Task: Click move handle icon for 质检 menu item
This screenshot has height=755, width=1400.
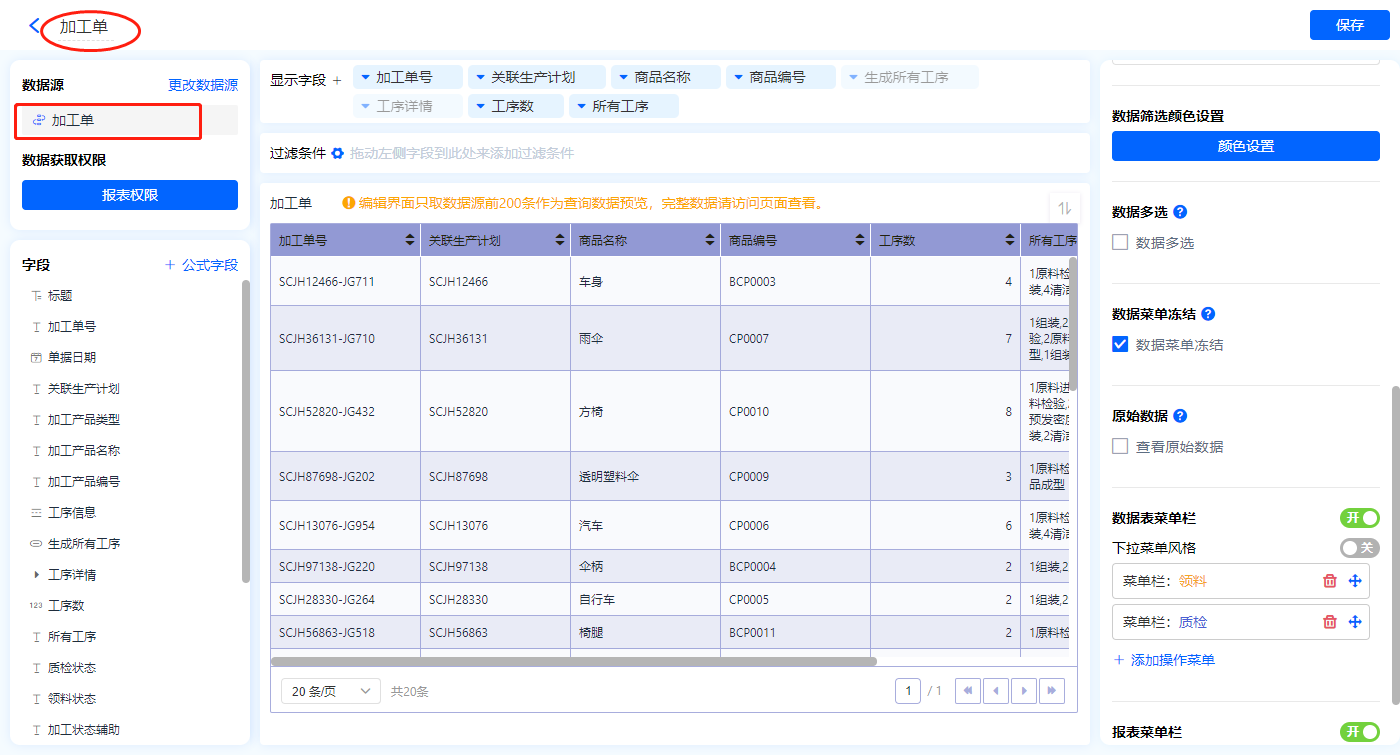Action: [x=1355, y=622]
